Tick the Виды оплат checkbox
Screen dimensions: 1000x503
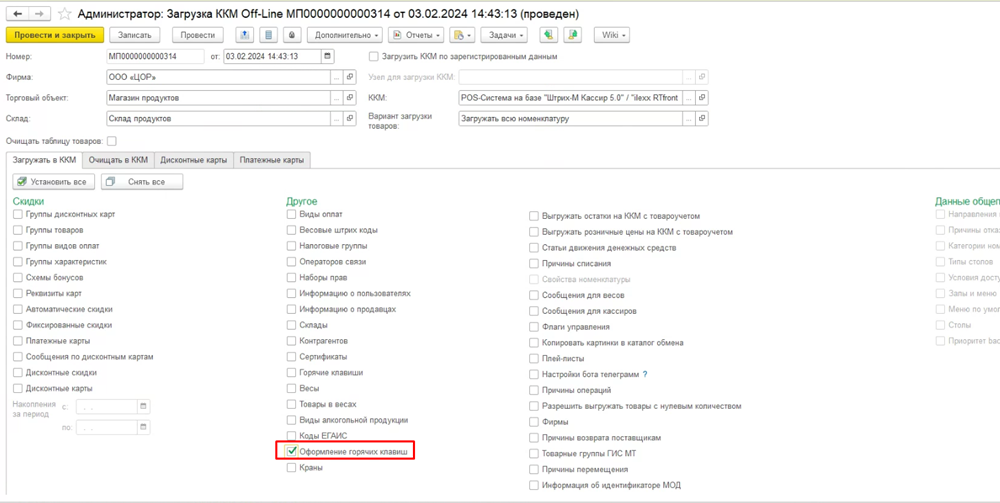(x=292, y=215)
